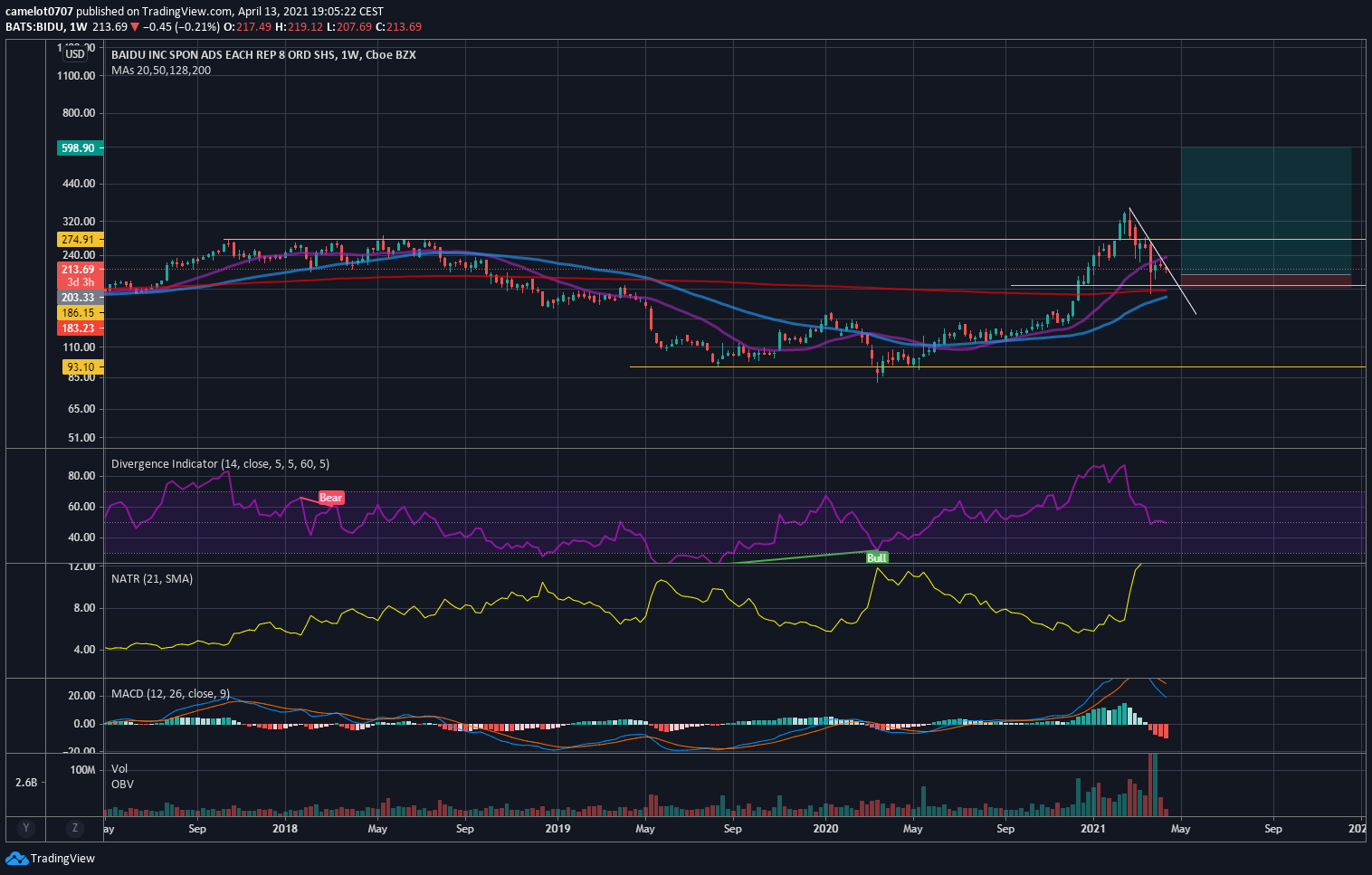Viewport: 1372px width, 875px height.
Task: Click the 100M volume scale label
Action: (x=83, y=770)
